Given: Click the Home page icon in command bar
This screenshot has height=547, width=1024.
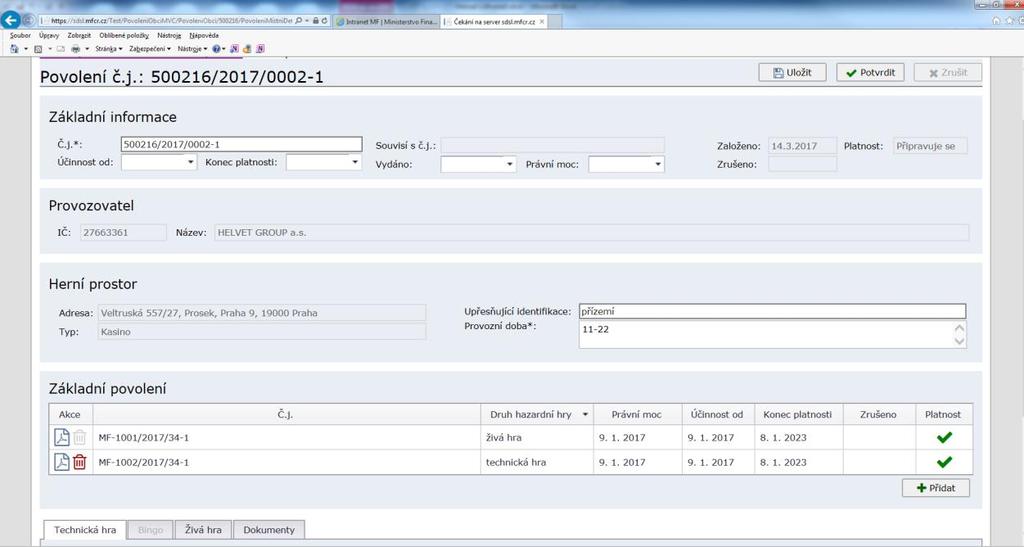Looking at the screenshot, I should 14,49.
